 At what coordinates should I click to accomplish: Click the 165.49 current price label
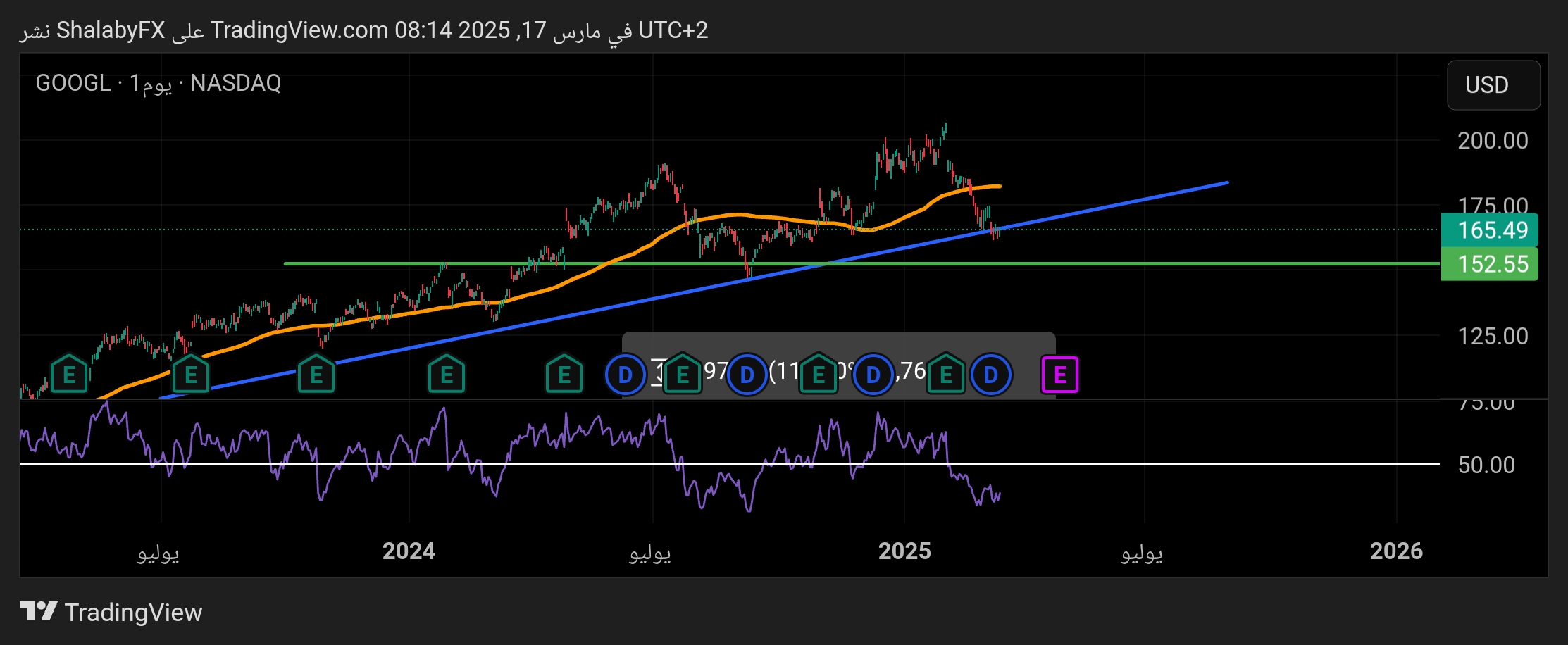[x=1489, y=230]
